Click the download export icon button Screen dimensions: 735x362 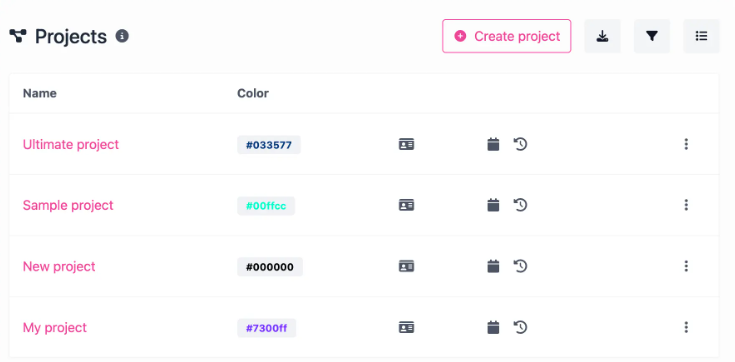pos(602,36)
